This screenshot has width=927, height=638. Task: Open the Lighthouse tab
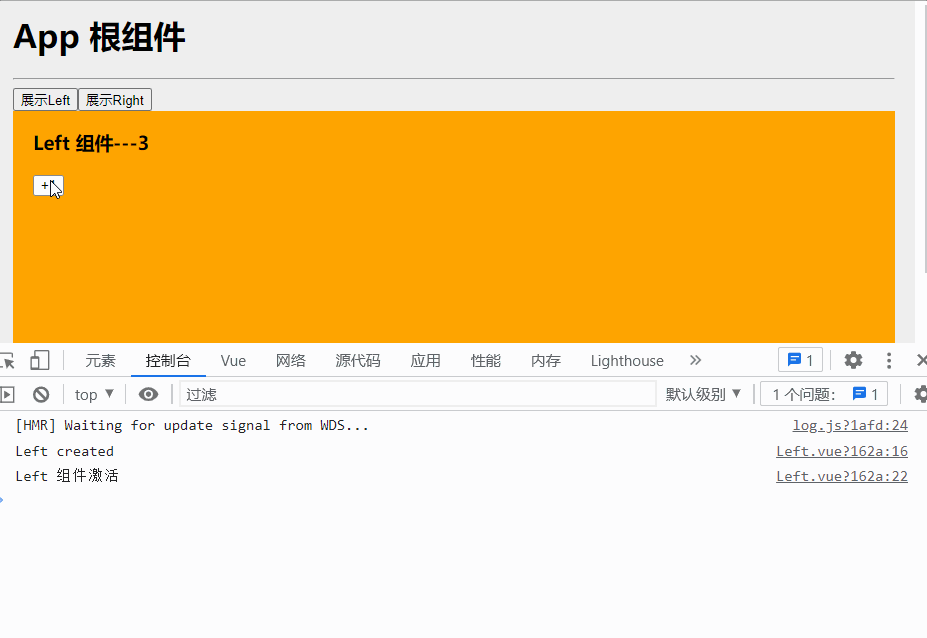pyautogui.click(x=627, y=361)
